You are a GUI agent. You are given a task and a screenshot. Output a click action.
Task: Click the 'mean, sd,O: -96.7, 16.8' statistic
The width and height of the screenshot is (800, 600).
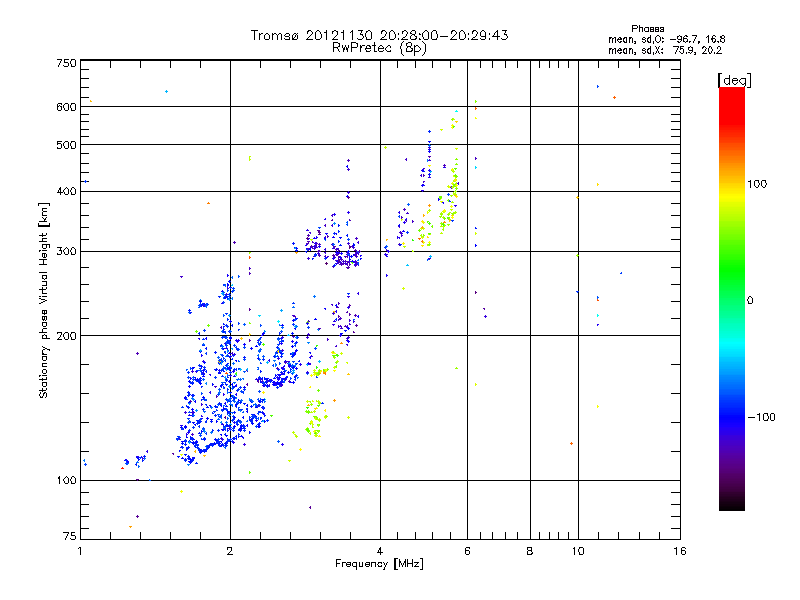click(x=666, y=40)
